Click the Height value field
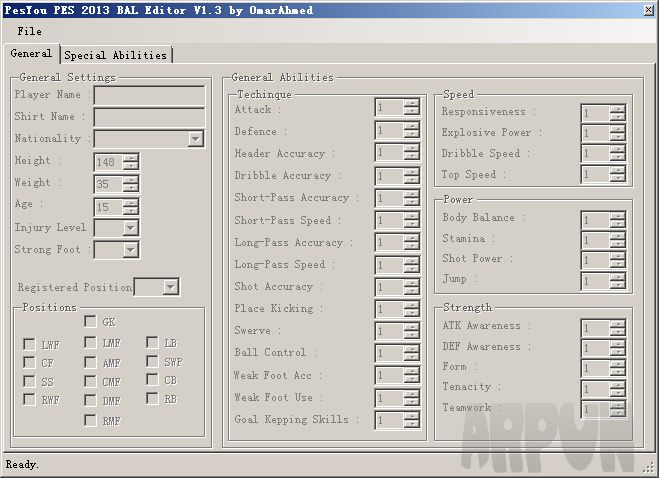Viewport: 659px width, 478px height. click(x=109, y=162)
